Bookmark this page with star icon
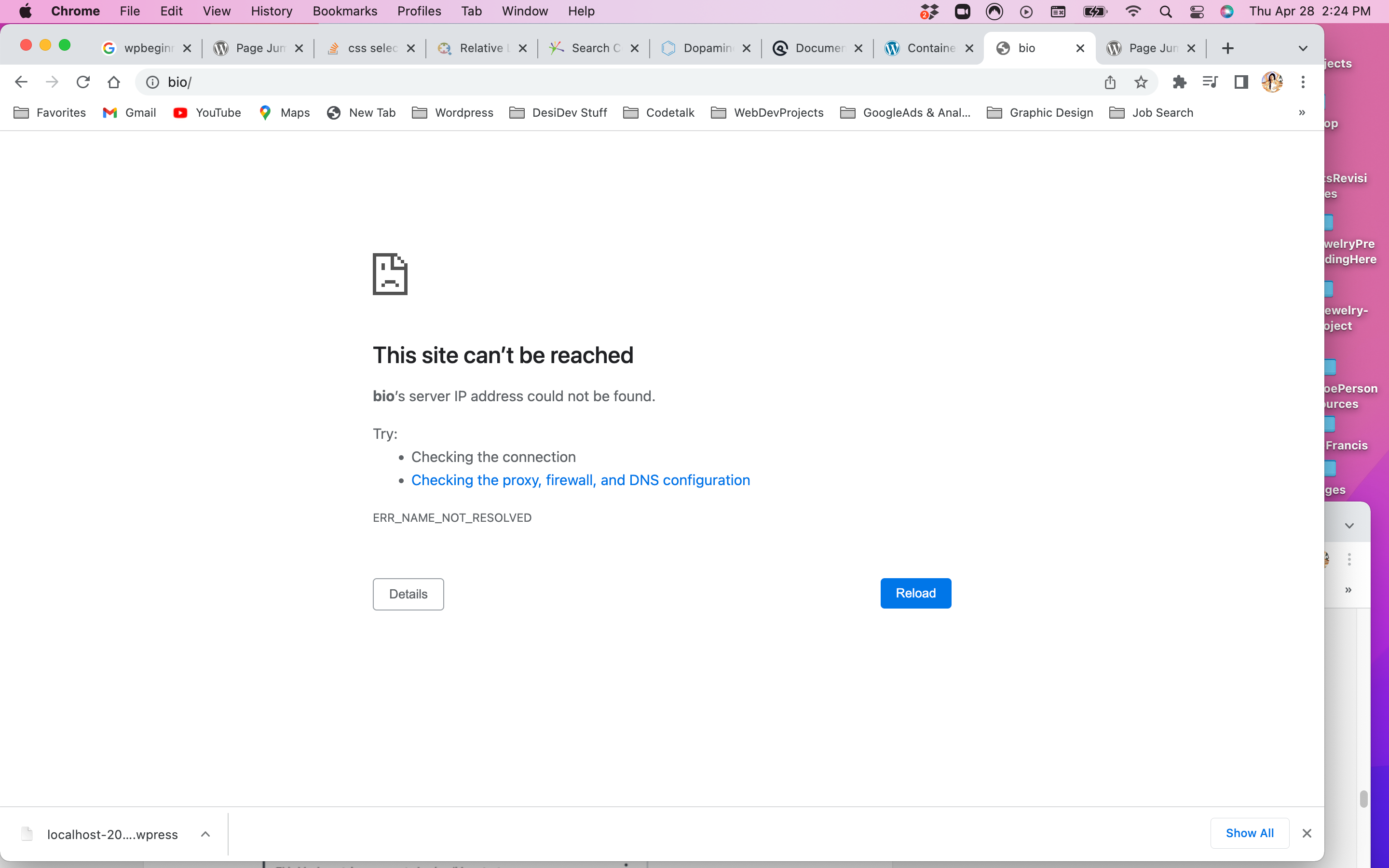Image resolution: width=1389 pixels, height=868 pixels. coord(1141,82)
